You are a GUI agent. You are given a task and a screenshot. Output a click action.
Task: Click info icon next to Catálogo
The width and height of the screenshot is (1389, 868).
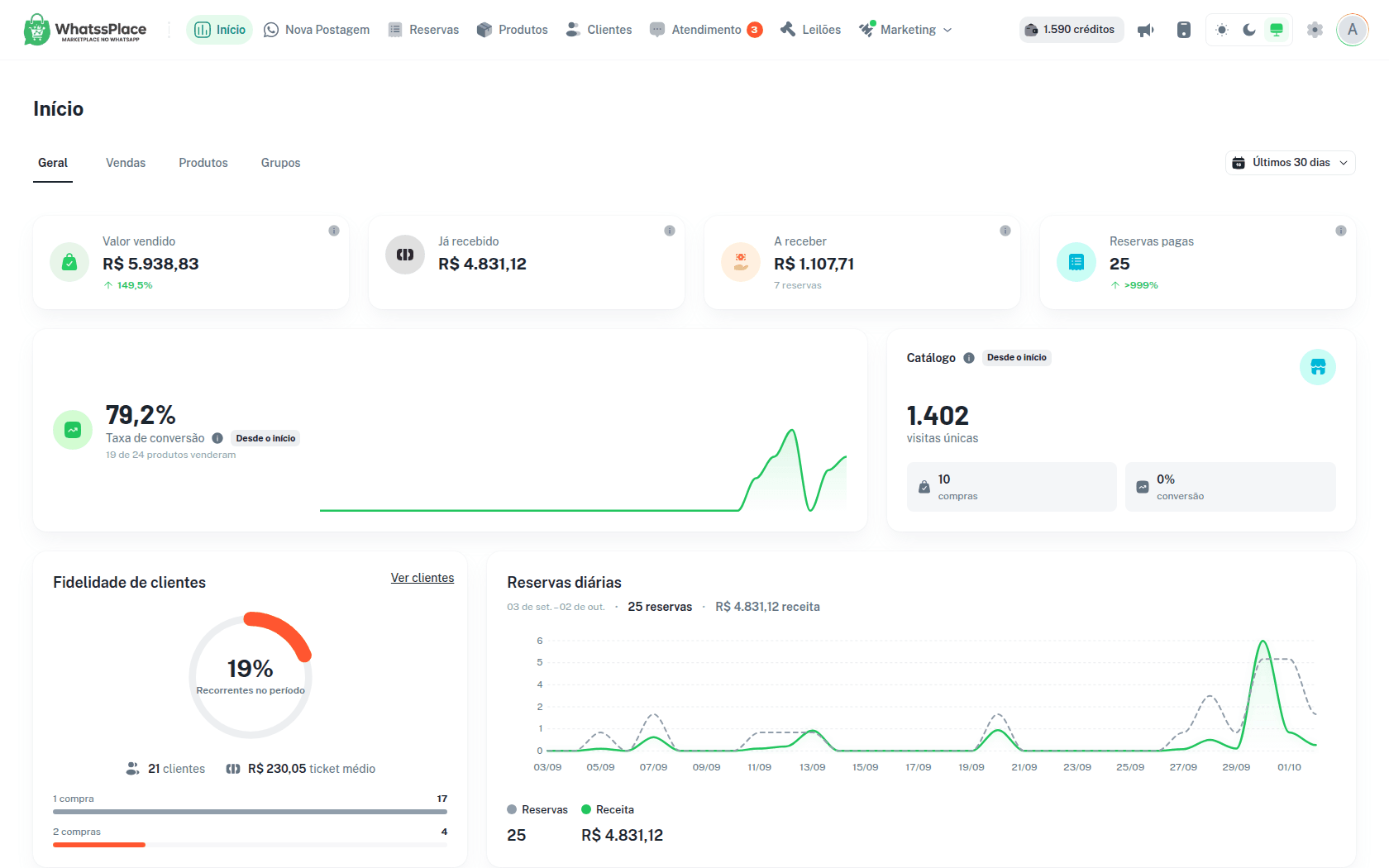(x=969, y=358)
